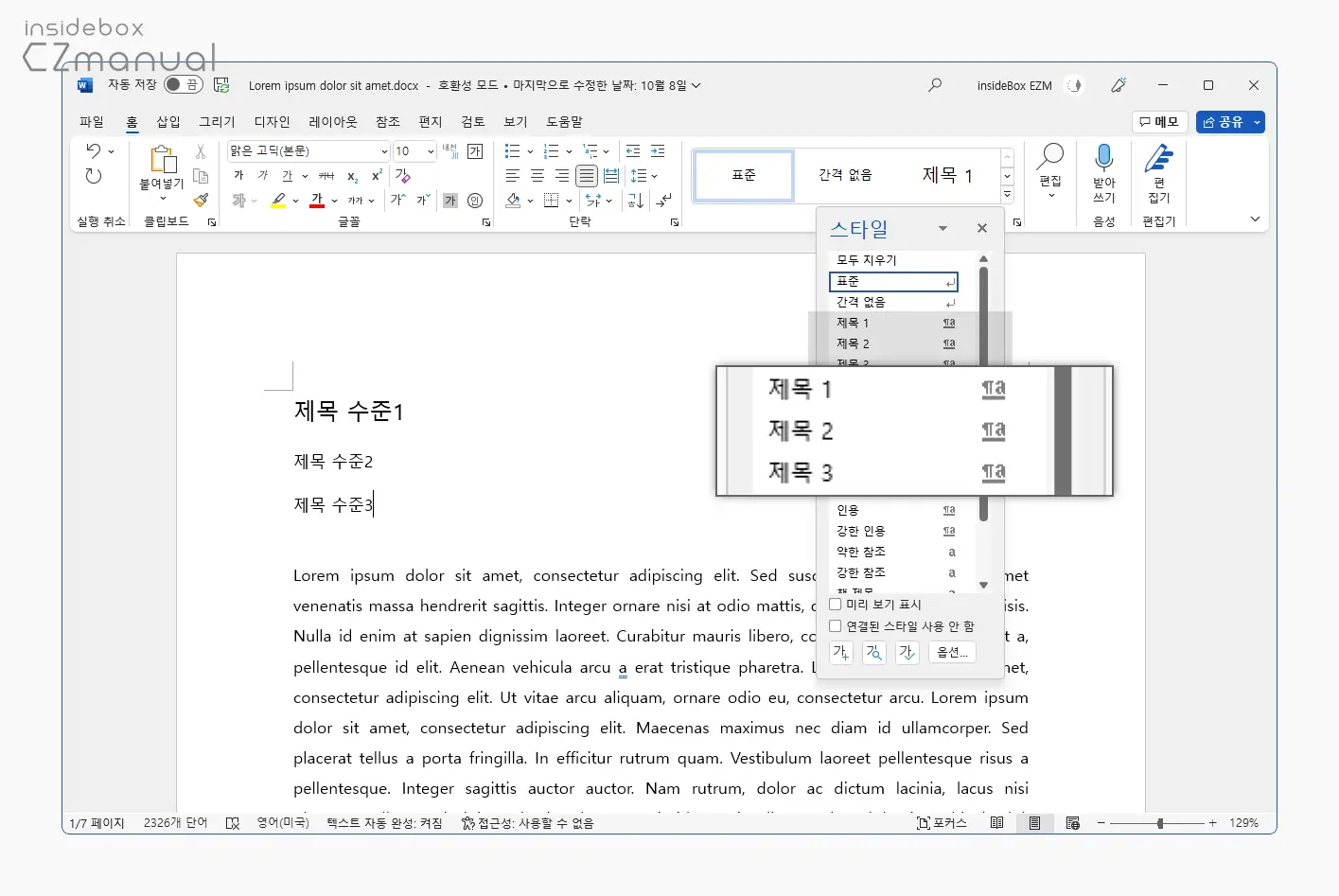The width and height of the screenshot is (1339, 896).
Task: Click the redo arrow icon
Action: 93,176
